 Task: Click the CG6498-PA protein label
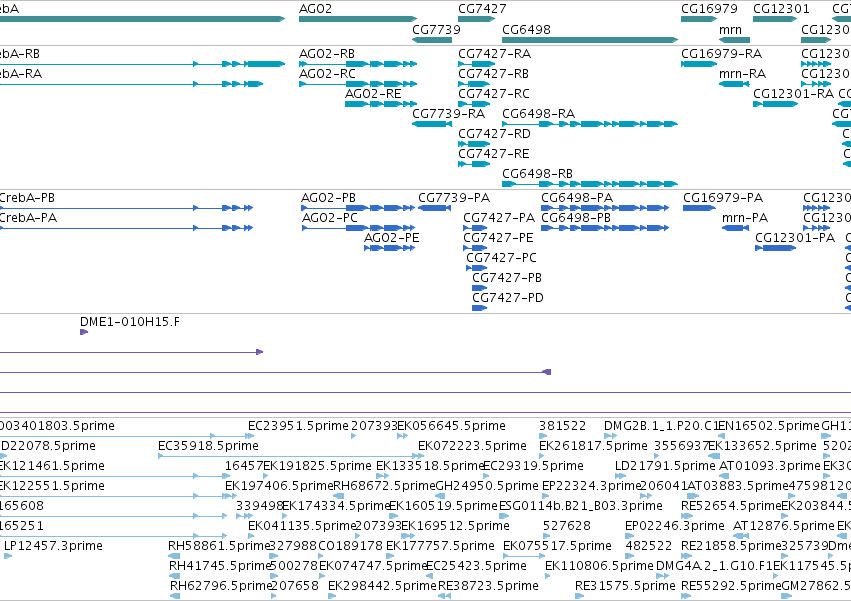point(577,198)
